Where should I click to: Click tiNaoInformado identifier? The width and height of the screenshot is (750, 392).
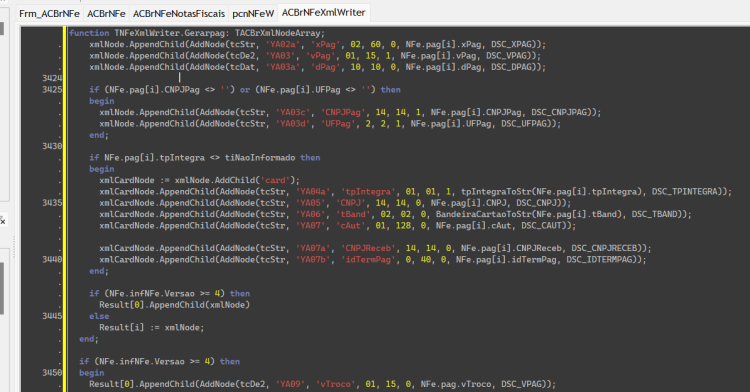click(x=260, y=158)
